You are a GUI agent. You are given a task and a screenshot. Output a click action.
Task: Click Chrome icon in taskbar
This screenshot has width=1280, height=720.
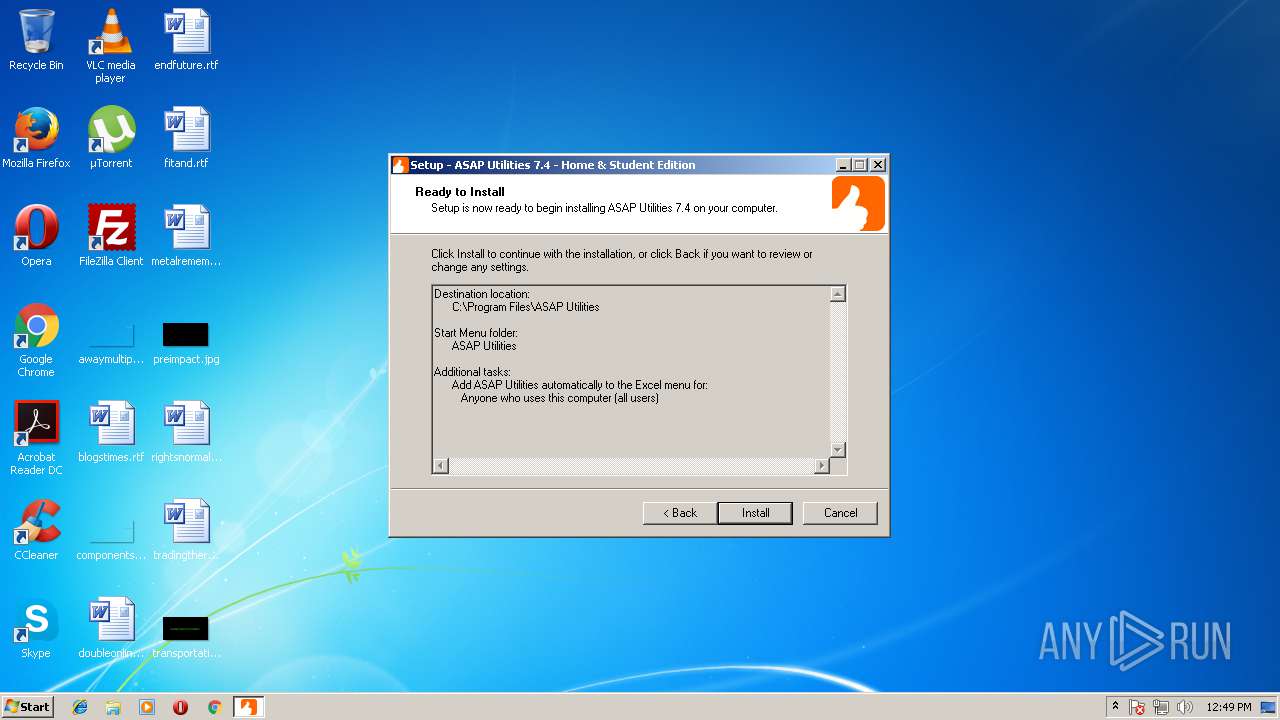[x=214, y=707]
